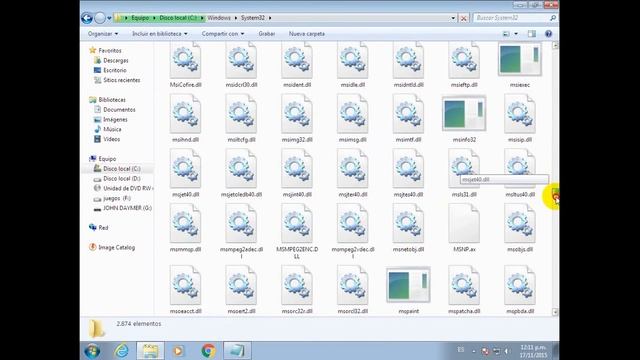Image resolution: width=640 pixels, height=360 pixels.
Task: Open the view options dropdown arrow
Action: pyautogui.click(x=516, y=34)
